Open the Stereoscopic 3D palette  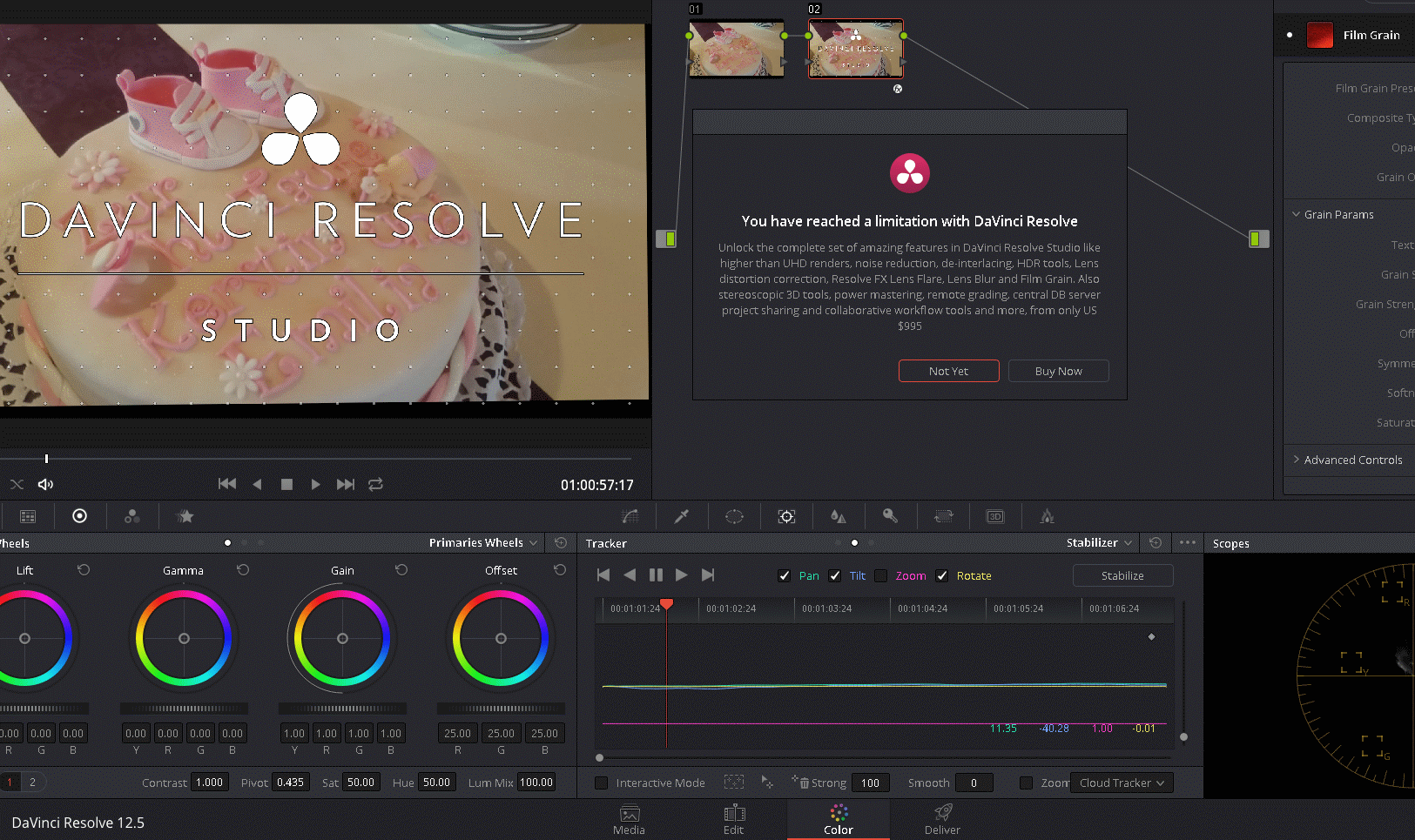(994, 516)
